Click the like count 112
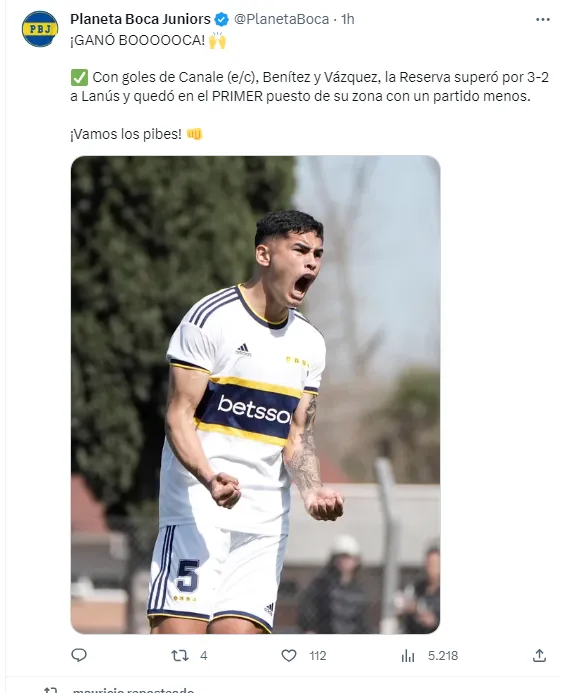 point(317,655)
